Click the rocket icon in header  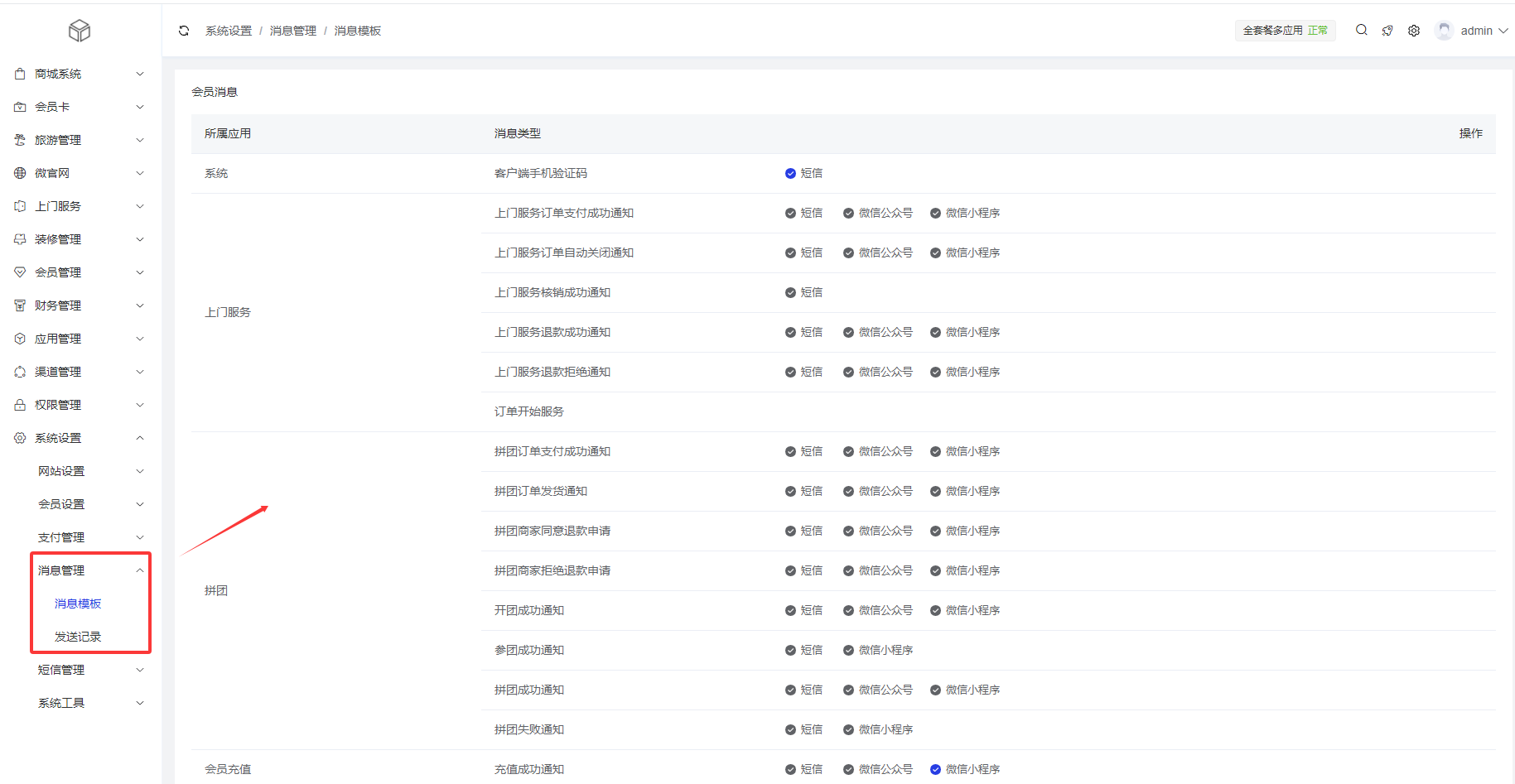[1387, 31]
